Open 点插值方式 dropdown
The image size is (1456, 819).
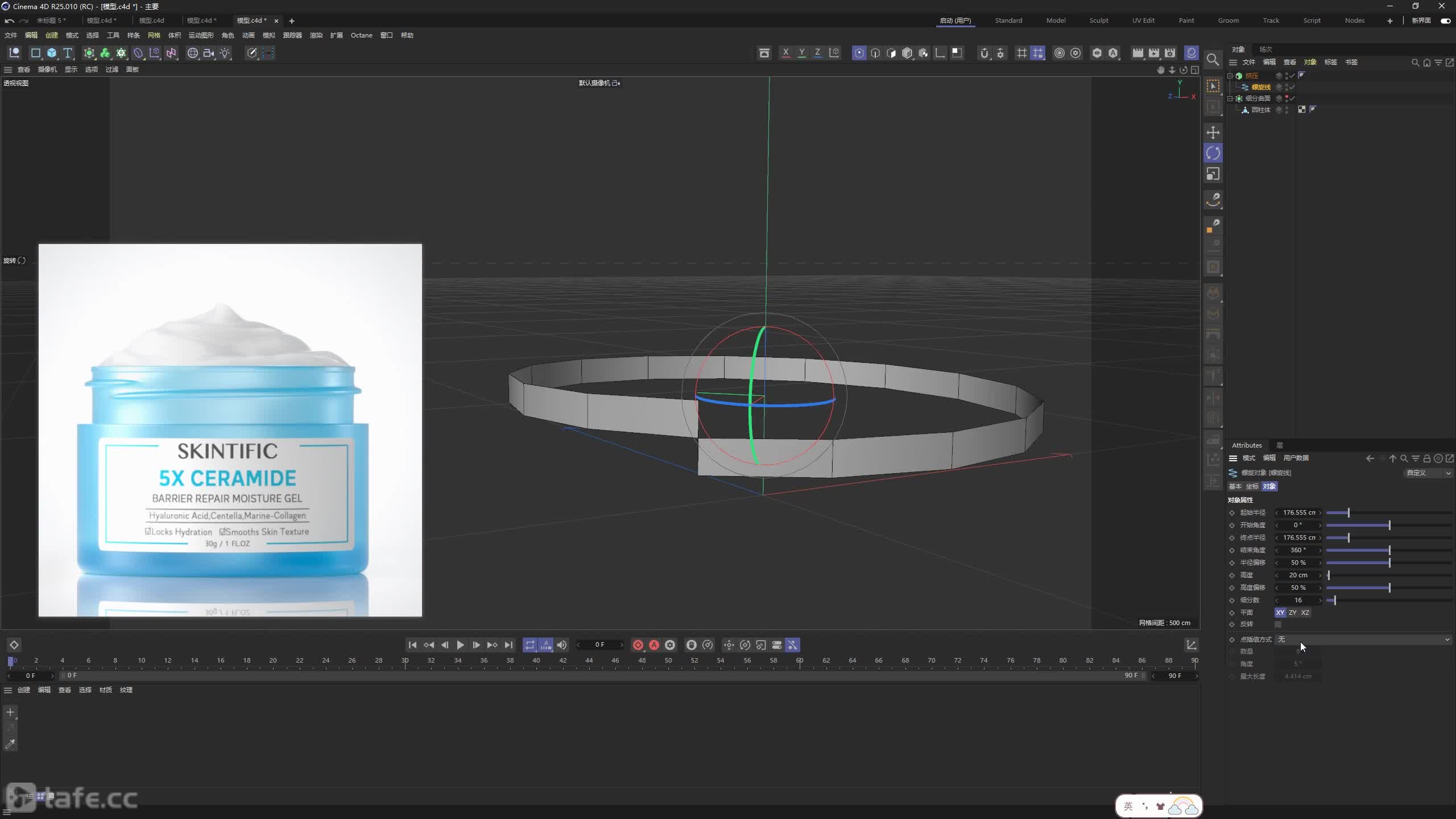[1363, 640]
